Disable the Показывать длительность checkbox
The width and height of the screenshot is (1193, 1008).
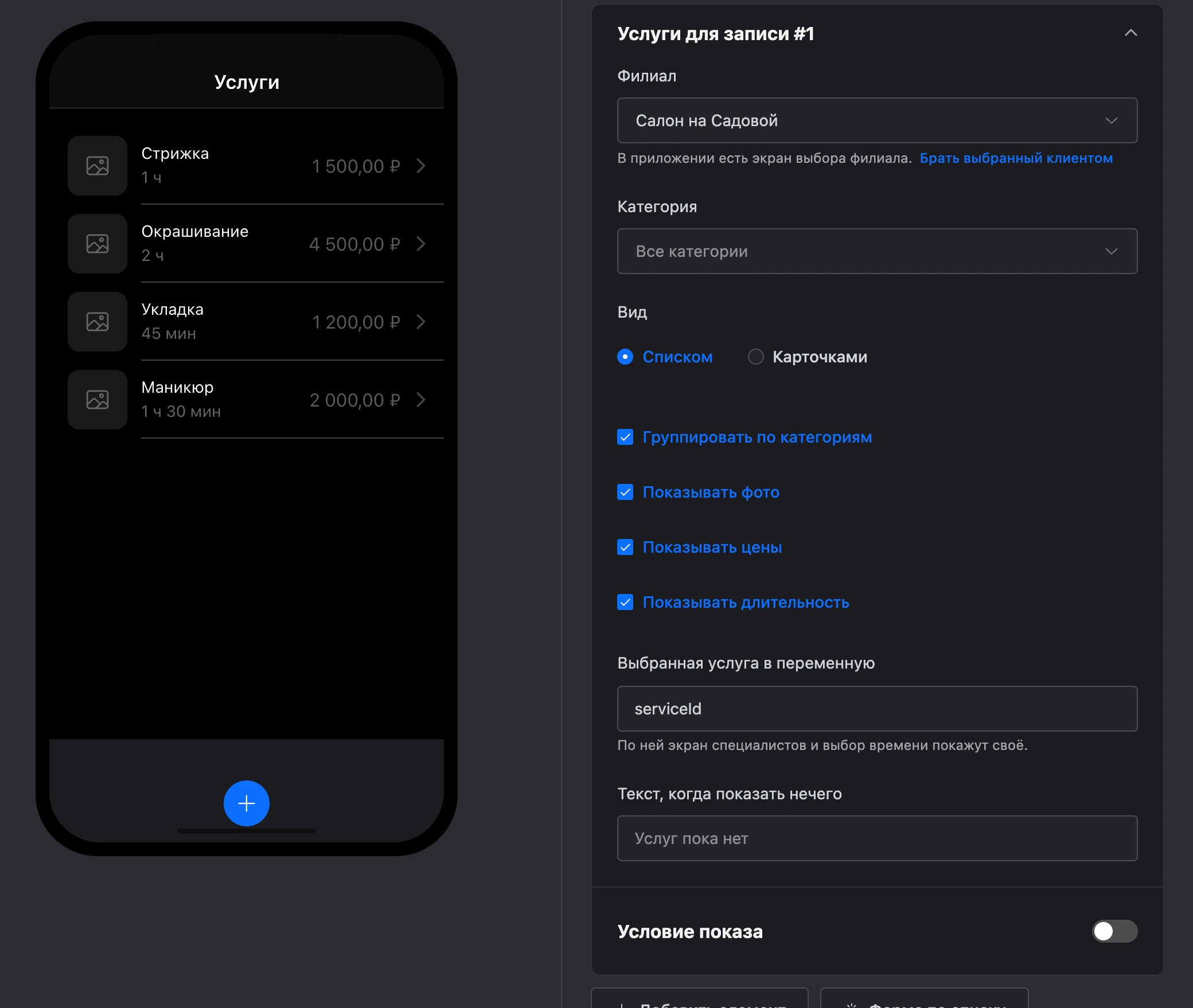[x=625, y=603]
